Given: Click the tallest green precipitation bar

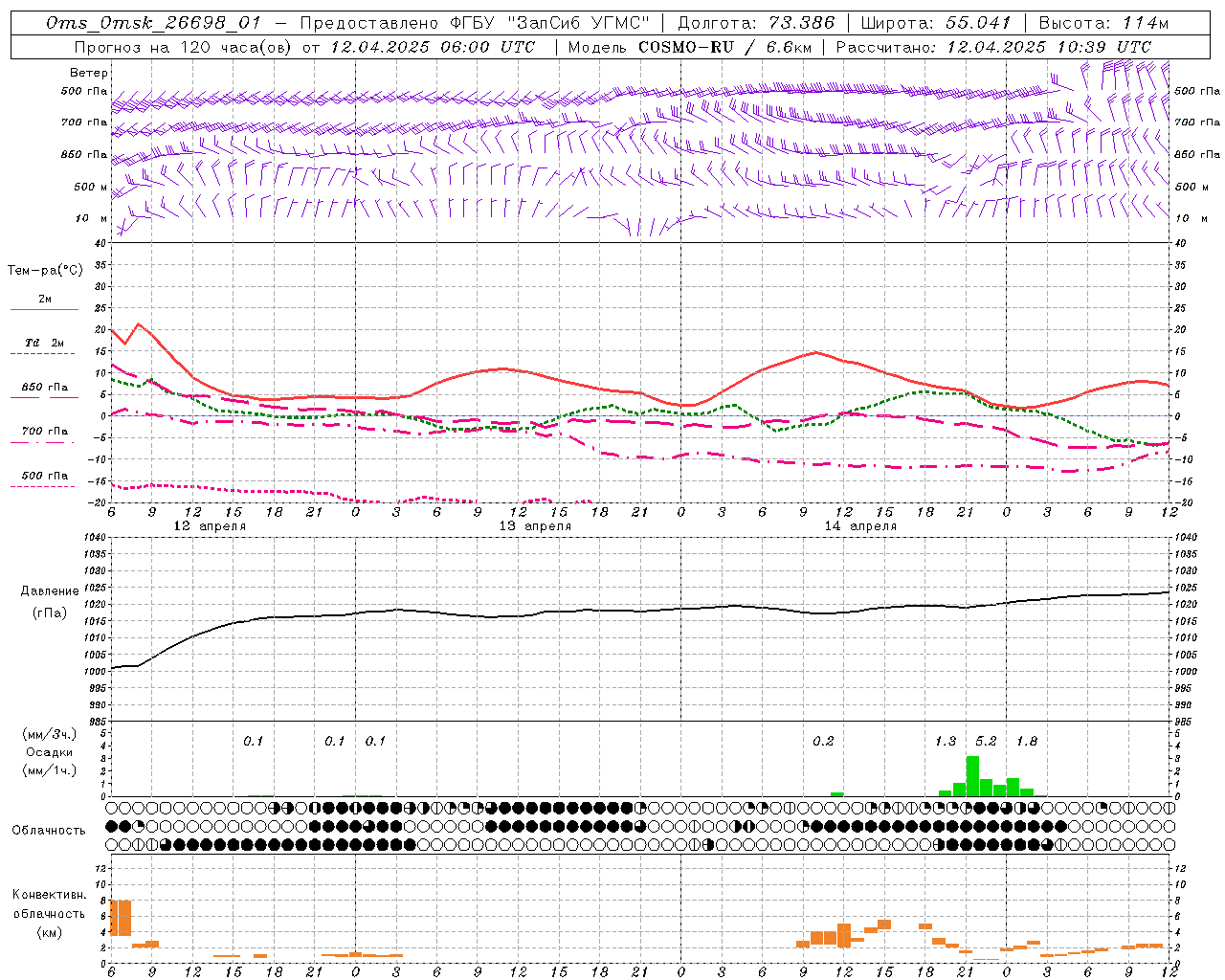Looking at the screenshot, I should [972, 776].
